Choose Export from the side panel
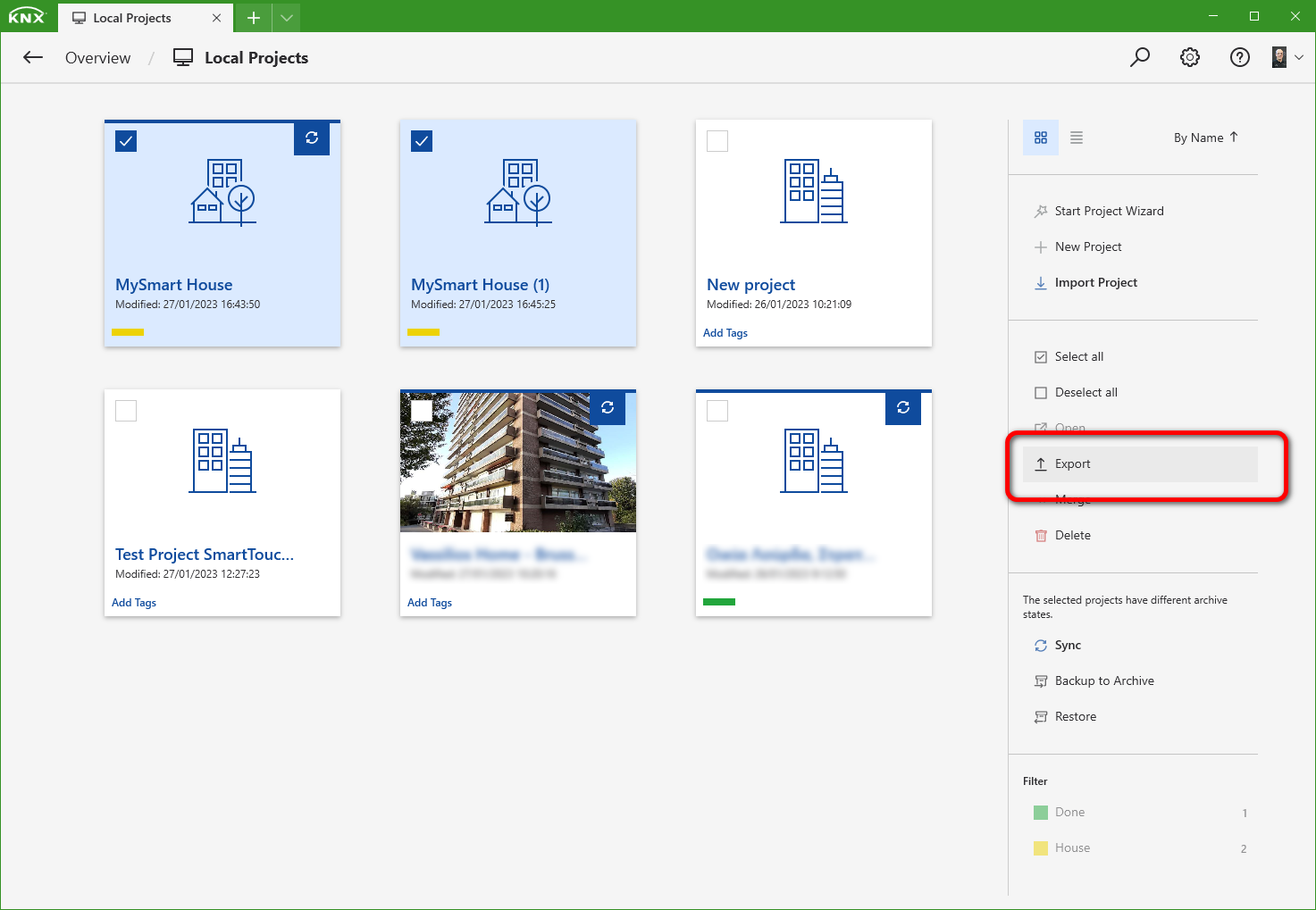 point(1072,464)
